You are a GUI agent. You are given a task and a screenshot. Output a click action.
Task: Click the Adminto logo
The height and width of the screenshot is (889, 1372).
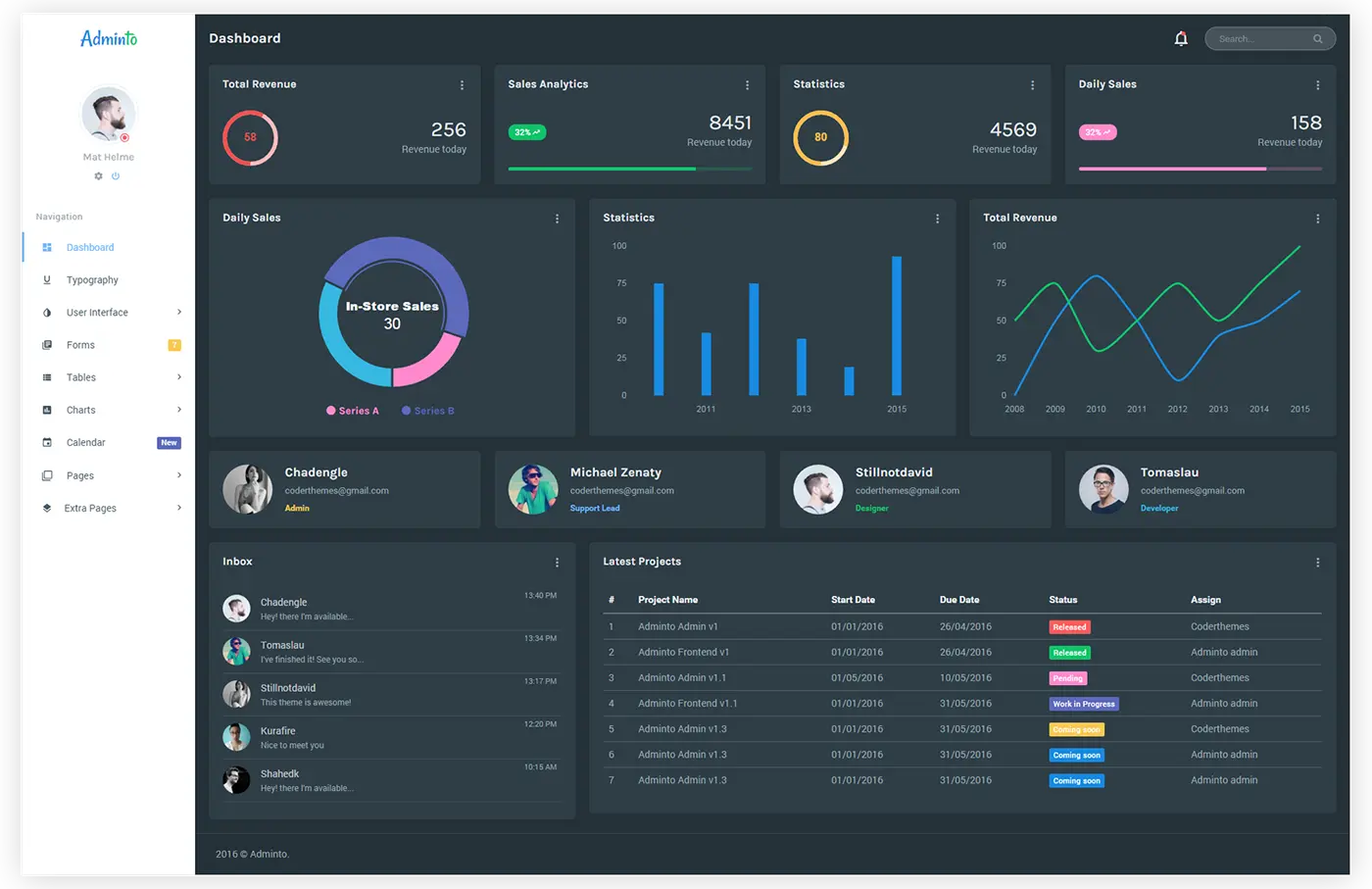pos(109,38)
